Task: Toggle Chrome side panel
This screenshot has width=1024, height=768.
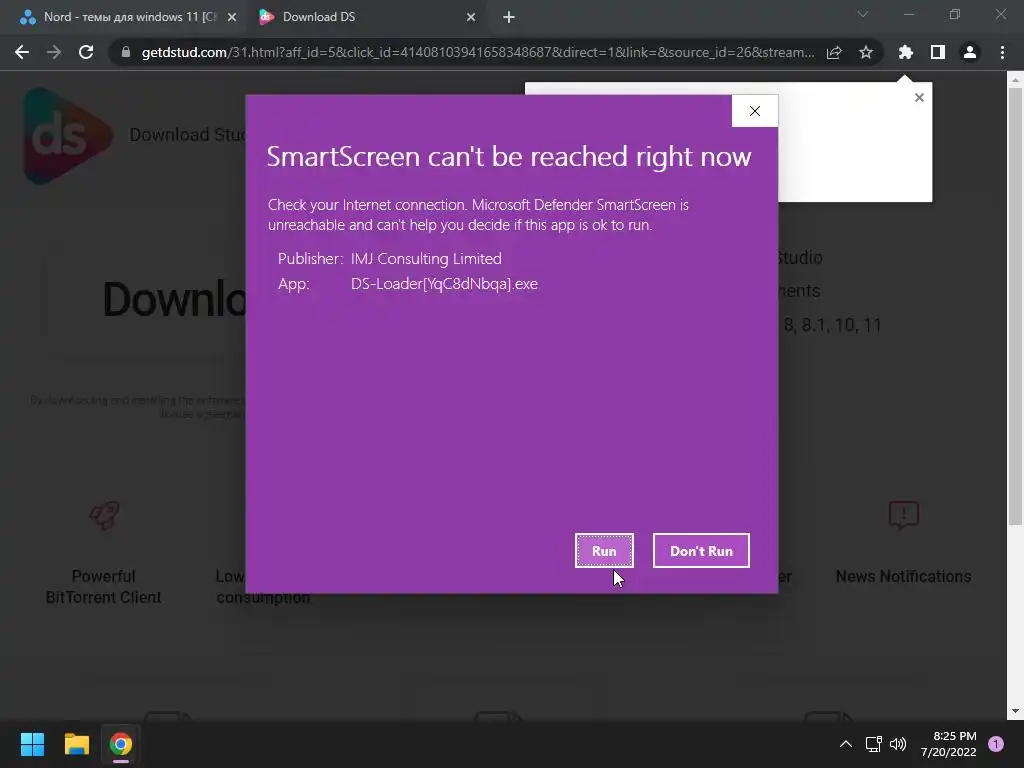Action: [938, 52]
